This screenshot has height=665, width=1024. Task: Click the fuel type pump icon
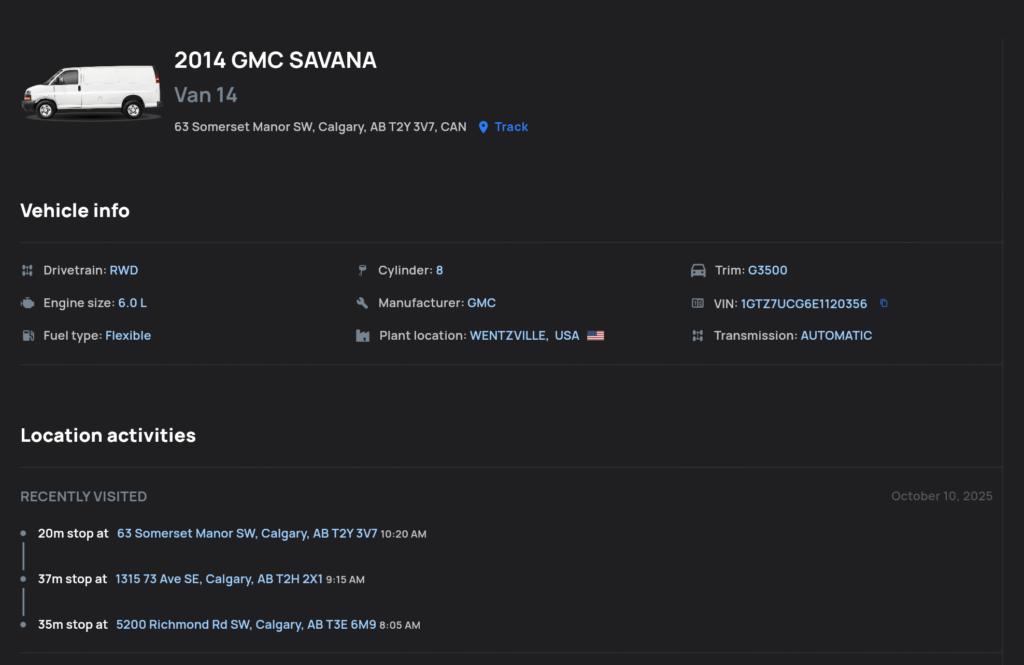[27, 336]
